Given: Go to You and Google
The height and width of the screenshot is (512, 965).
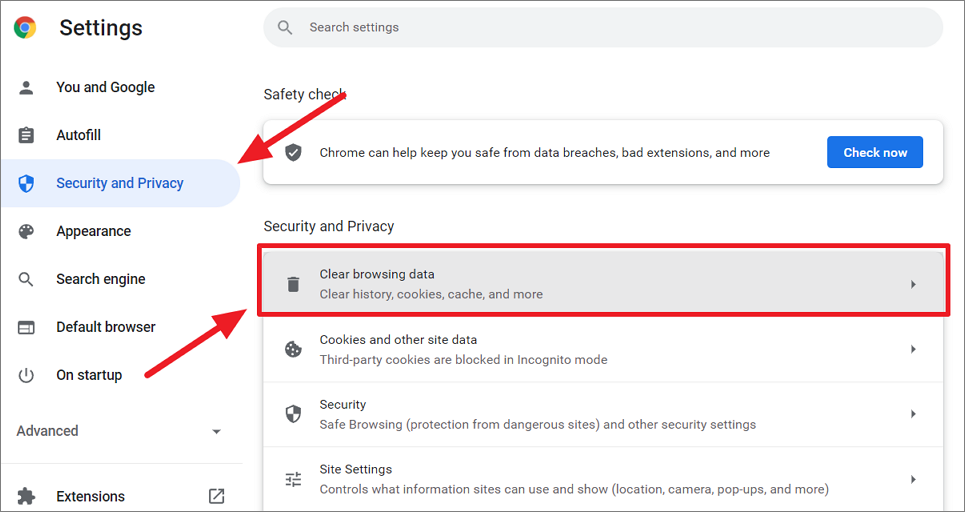Looking at the screenshot, I should coord(105,87).
